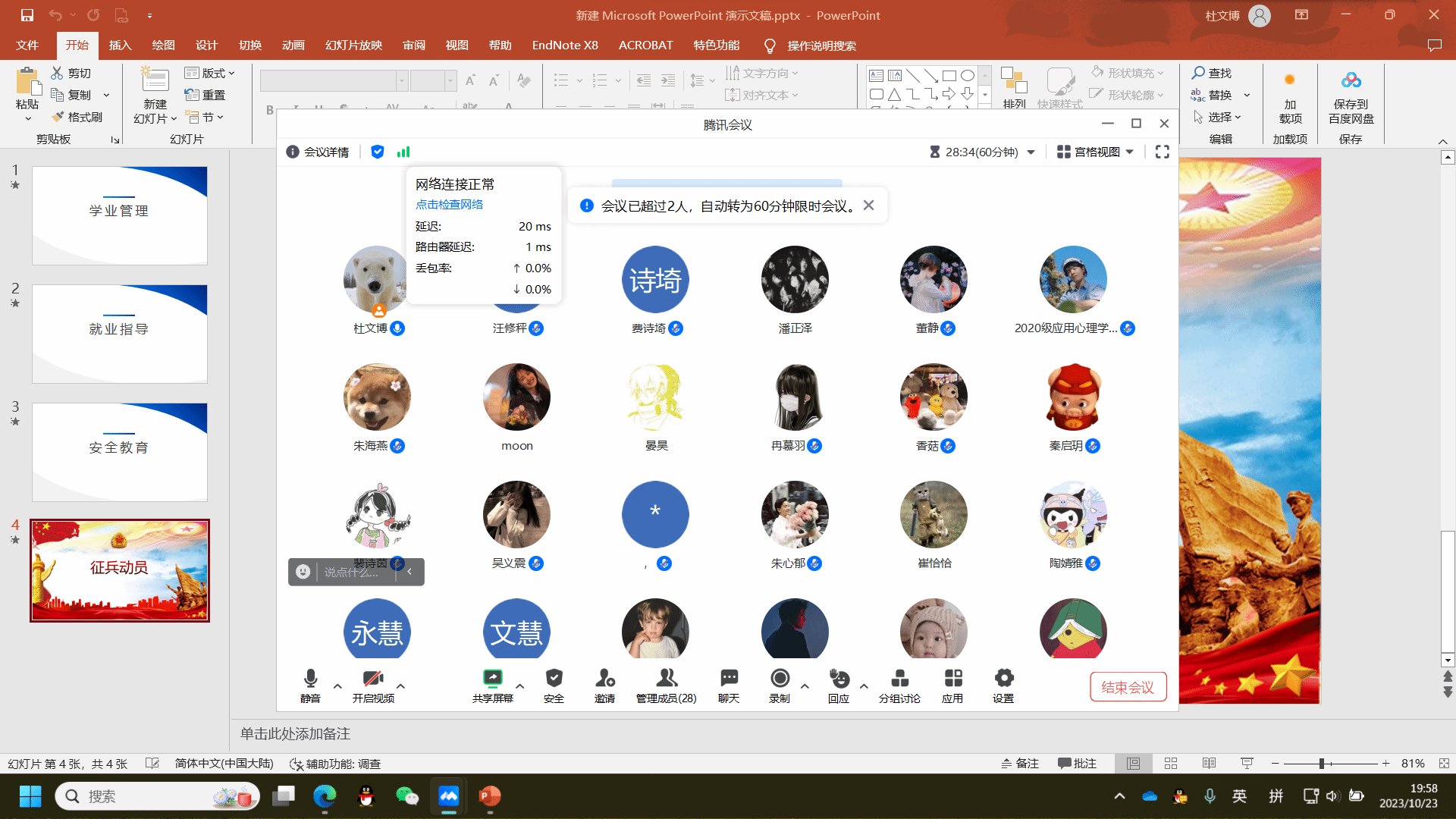Click the Invite participants icon

(604, 679)
